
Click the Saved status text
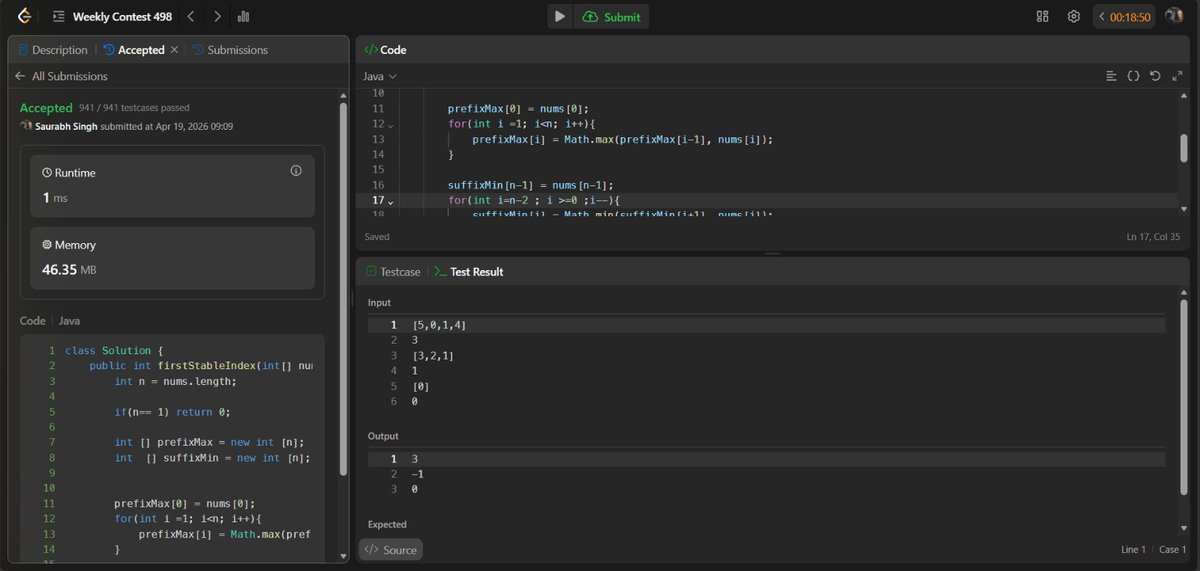377,237
